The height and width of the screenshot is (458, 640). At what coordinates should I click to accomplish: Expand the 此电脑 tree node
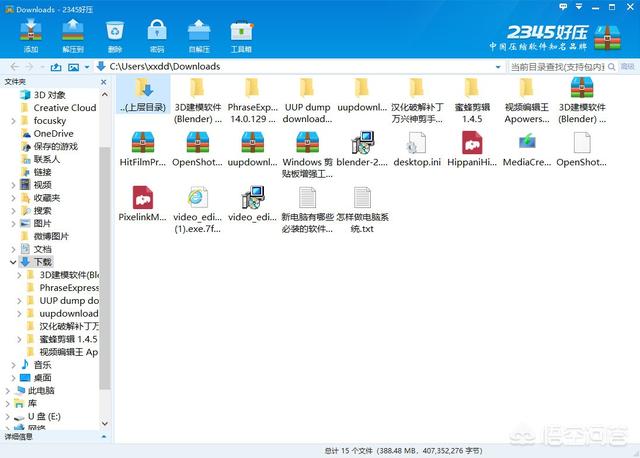7,391
